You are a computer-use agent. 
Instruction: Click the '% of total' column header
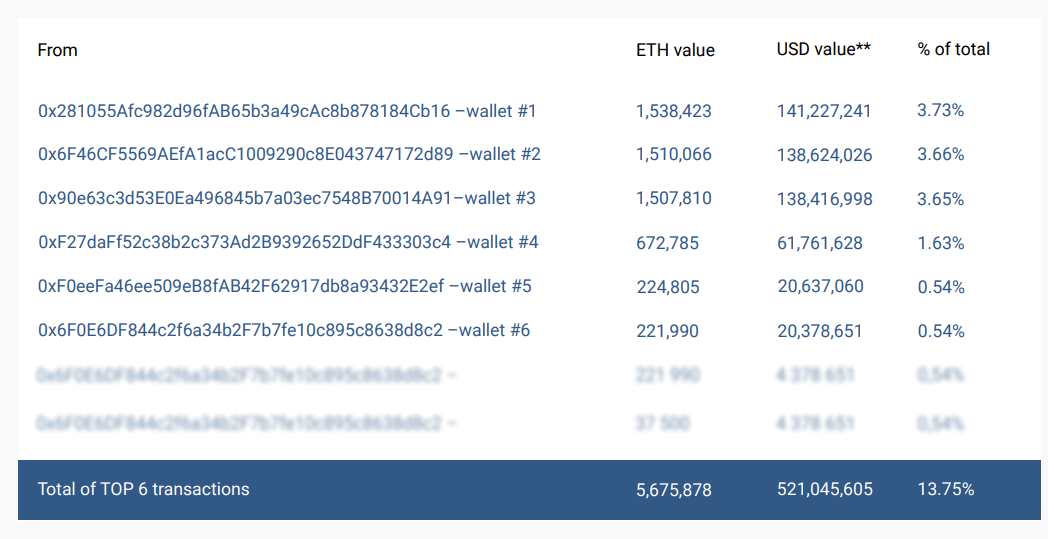point(954,49)
